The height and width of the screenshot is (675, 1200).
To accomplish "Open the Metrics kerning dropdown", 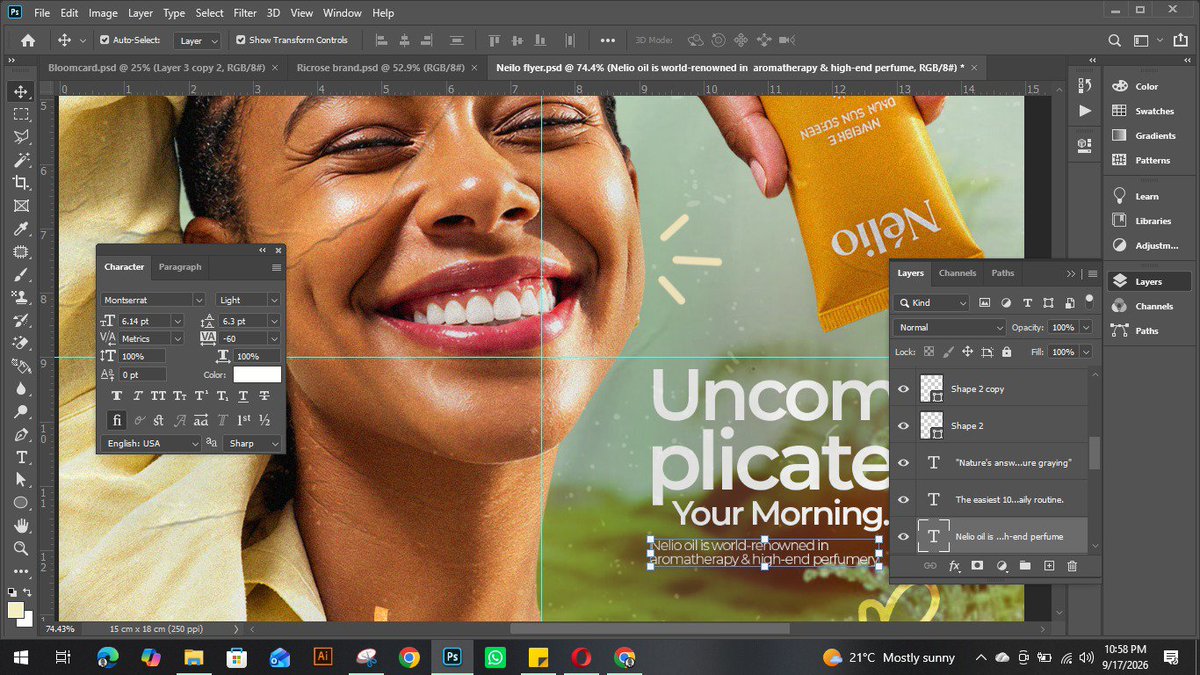I will pyautogui.click(x=177, y=339).
